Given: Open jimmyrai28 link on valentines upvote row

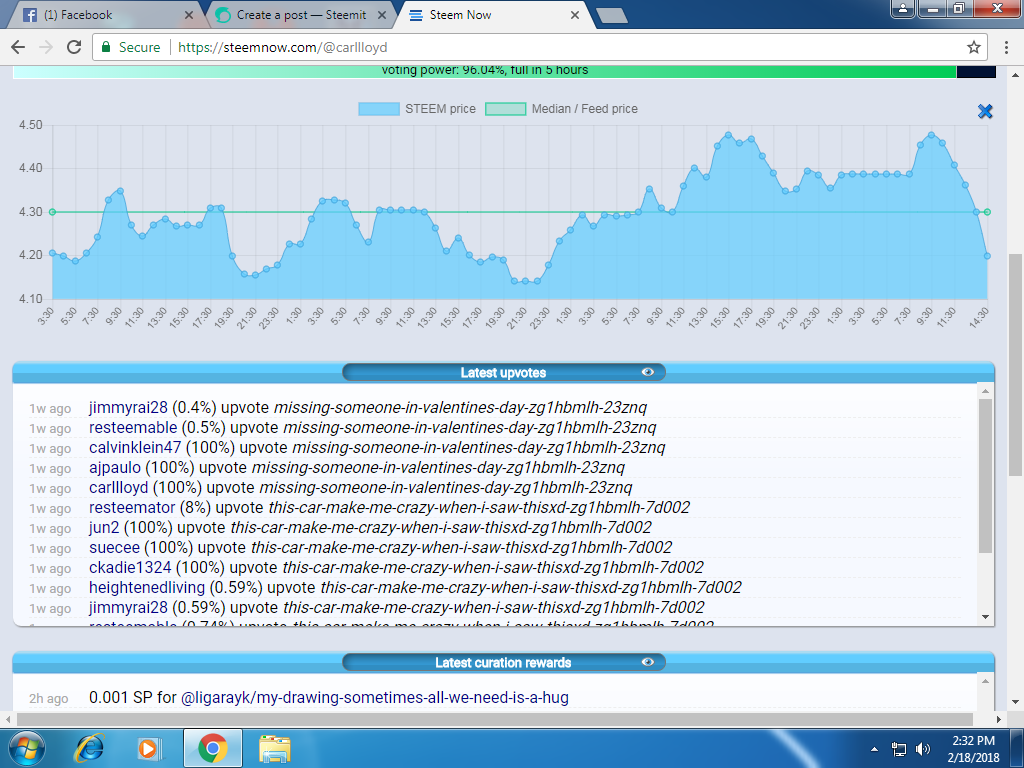Looking at the screenshot, I should 128,408.
